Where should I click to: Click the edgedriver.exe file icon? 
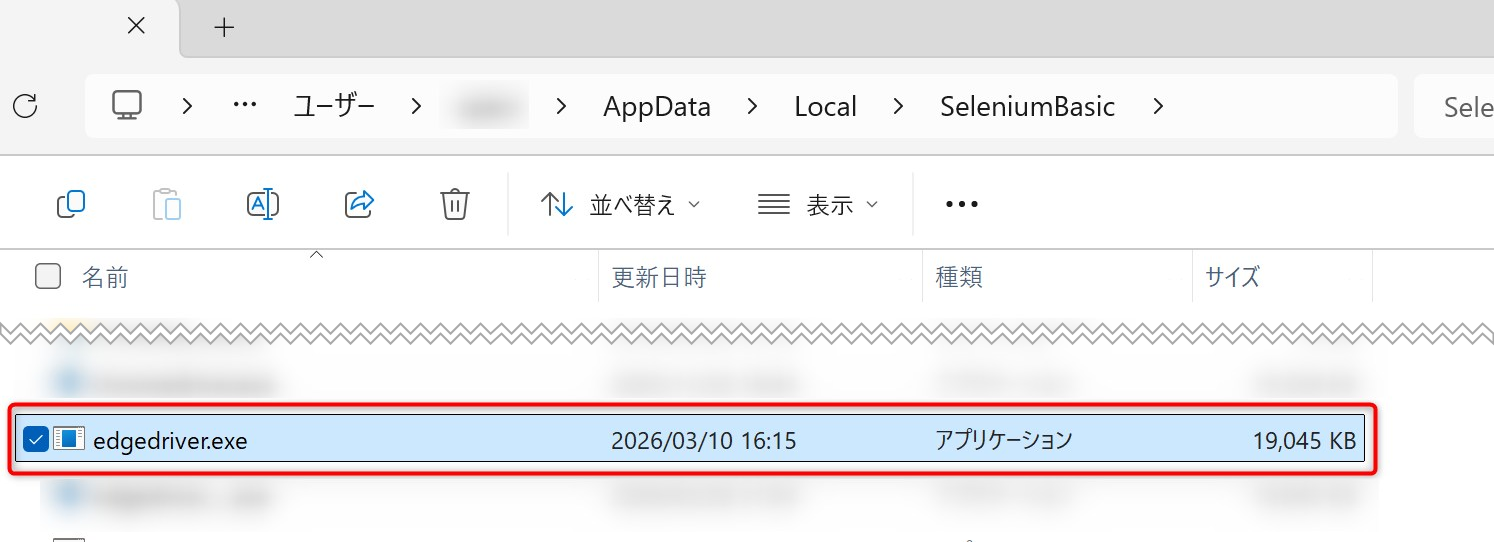tap(69, 439)
